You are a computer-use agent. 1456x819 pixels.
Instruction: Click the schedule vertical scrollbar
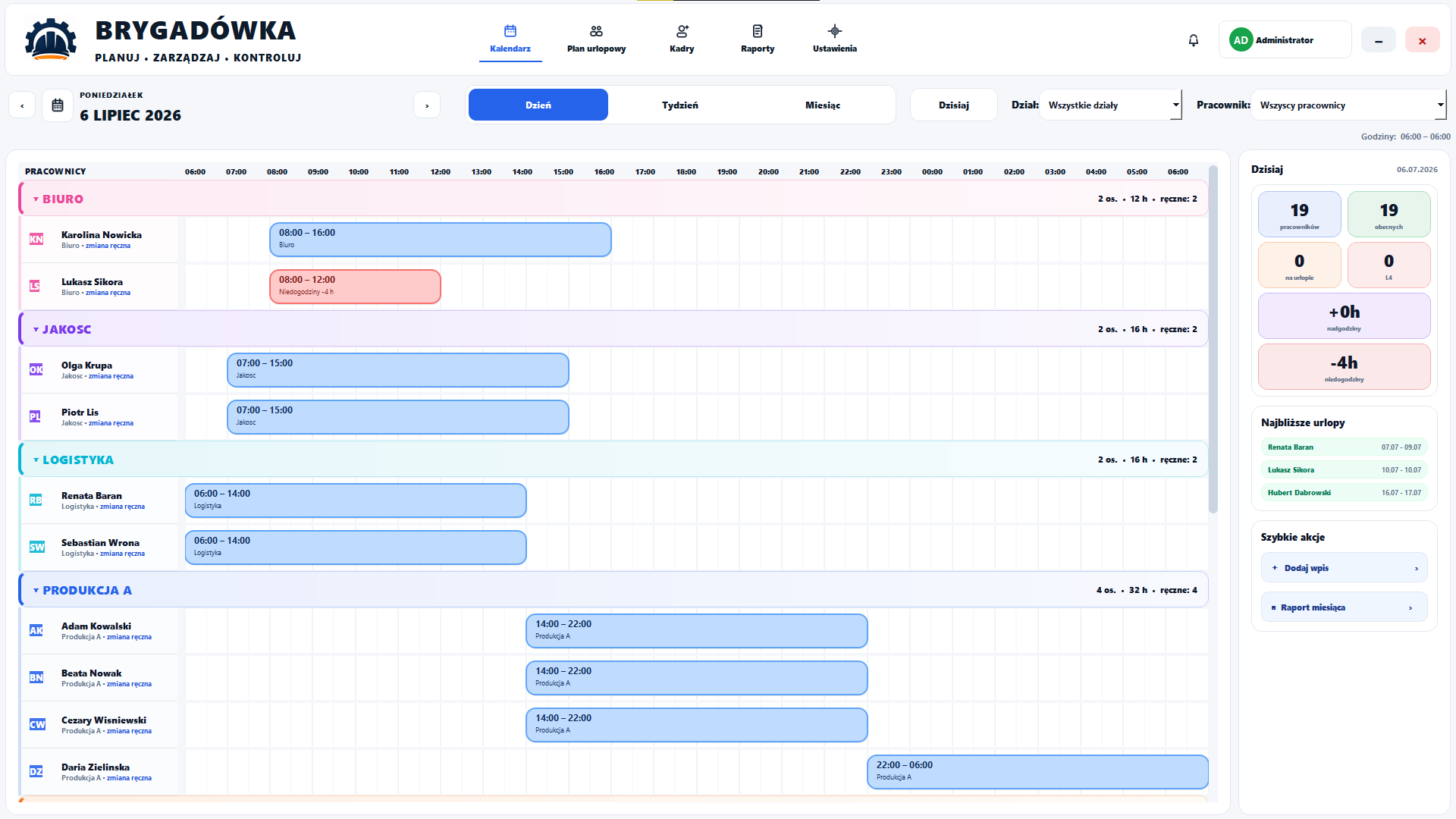pyautogui.click(x=1213, y=339)
